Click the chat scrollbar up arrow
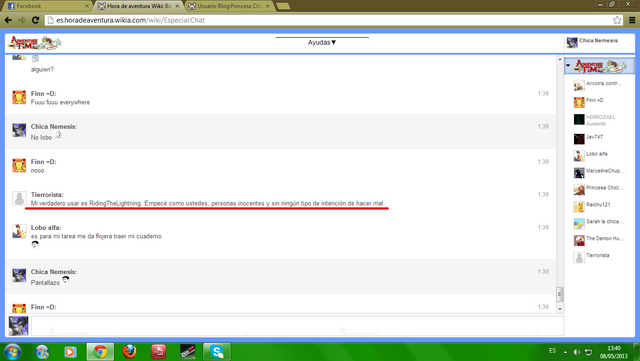The image size is (640, 361). (560, 60)
